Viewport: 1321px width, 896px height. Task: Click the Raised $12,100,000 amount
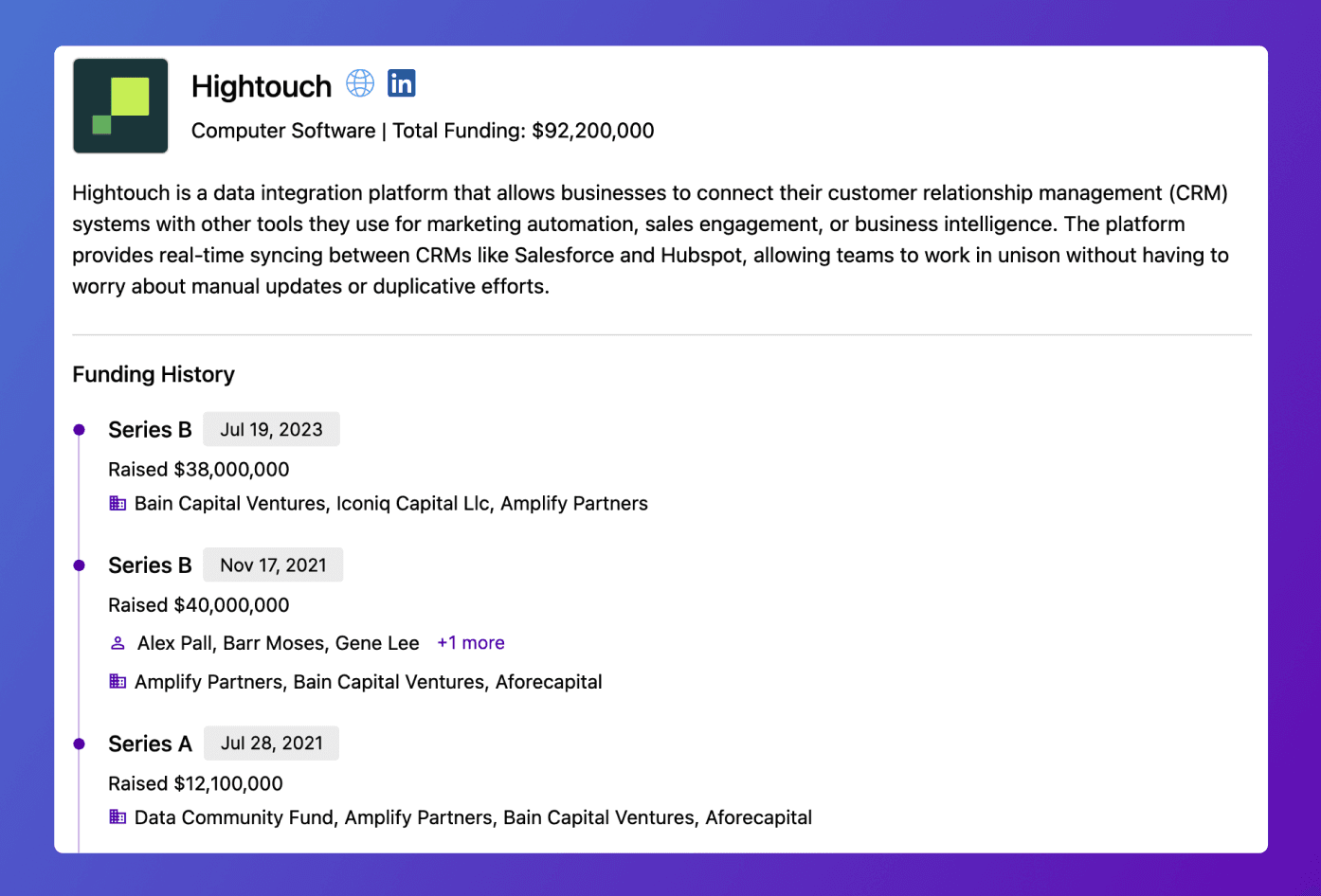(x=195, y=783)
